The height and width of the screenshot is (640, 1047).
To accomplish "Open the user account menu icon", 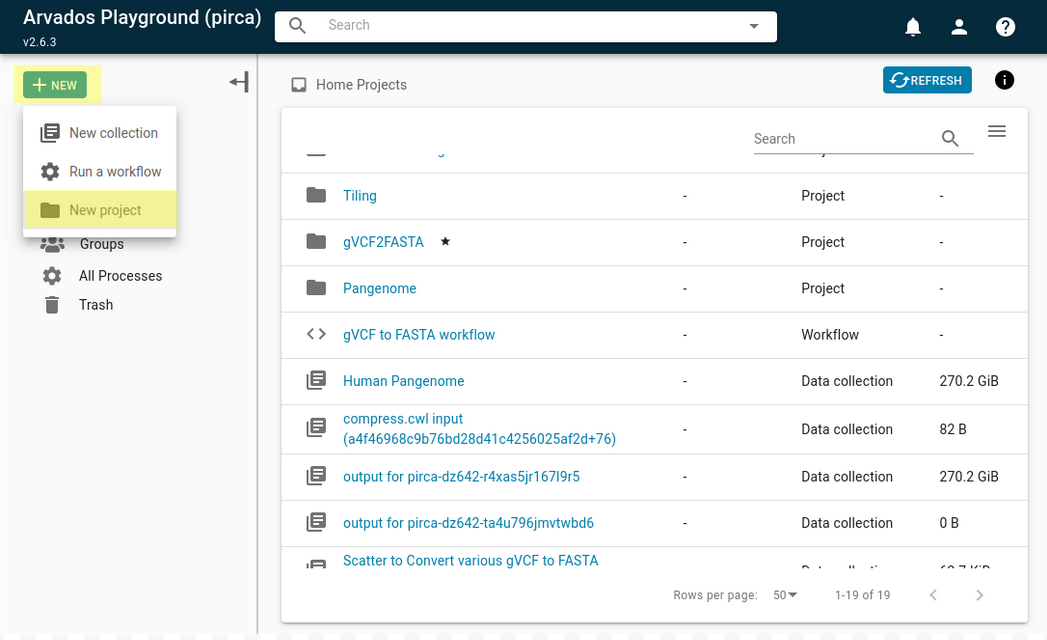I will coord(959,27).
